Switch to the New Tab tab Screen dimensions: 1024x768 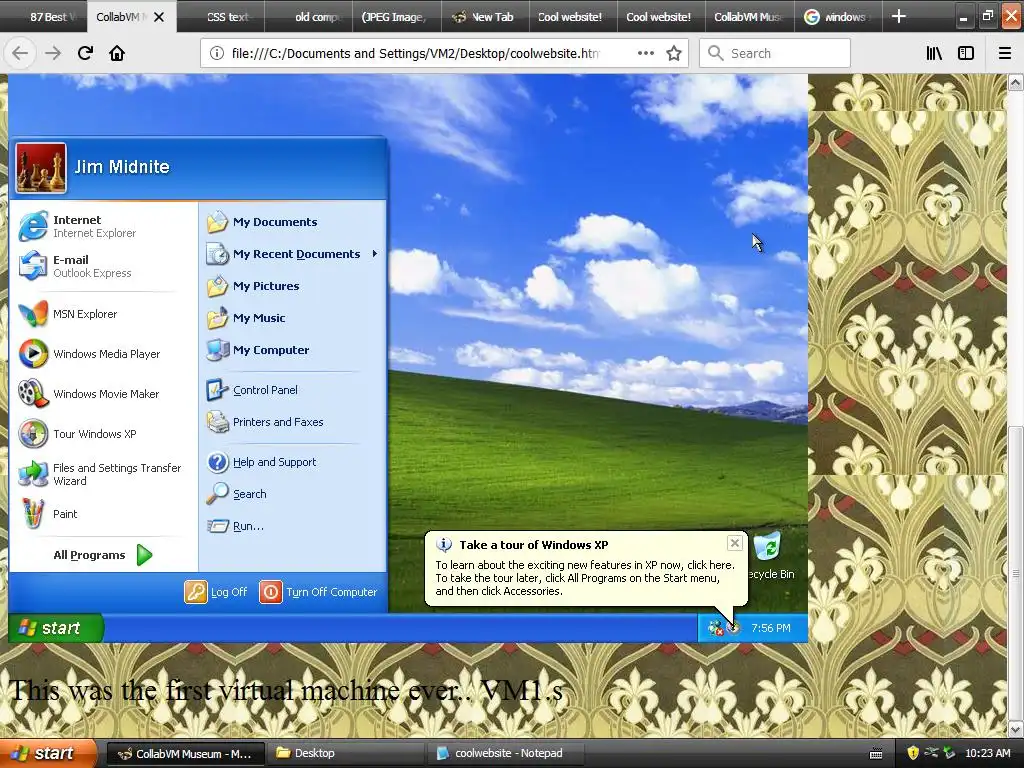point(485,17)
